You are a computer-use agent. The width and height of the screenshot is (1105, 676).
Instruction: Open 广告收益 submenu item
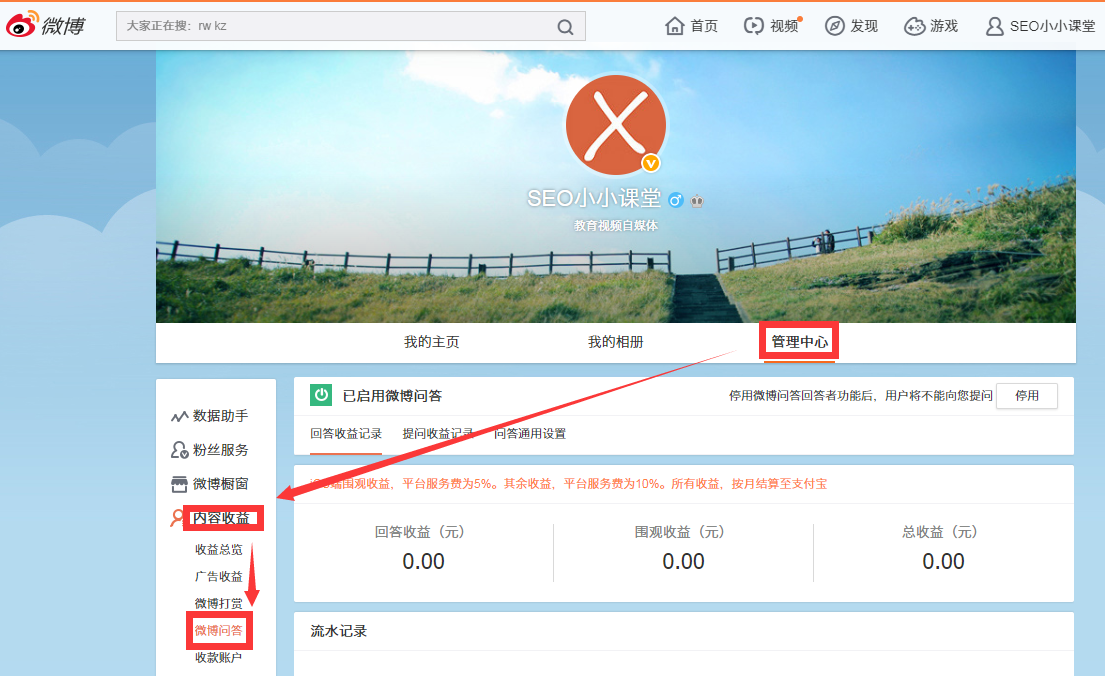pos(218,577)
